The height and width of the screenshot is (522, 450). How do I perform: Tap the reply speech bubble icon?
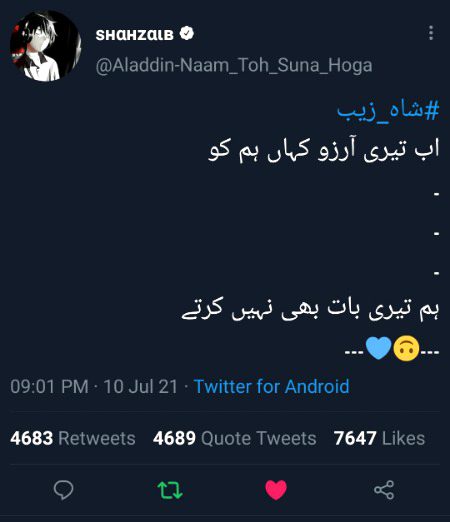click(x=63, y=490)
